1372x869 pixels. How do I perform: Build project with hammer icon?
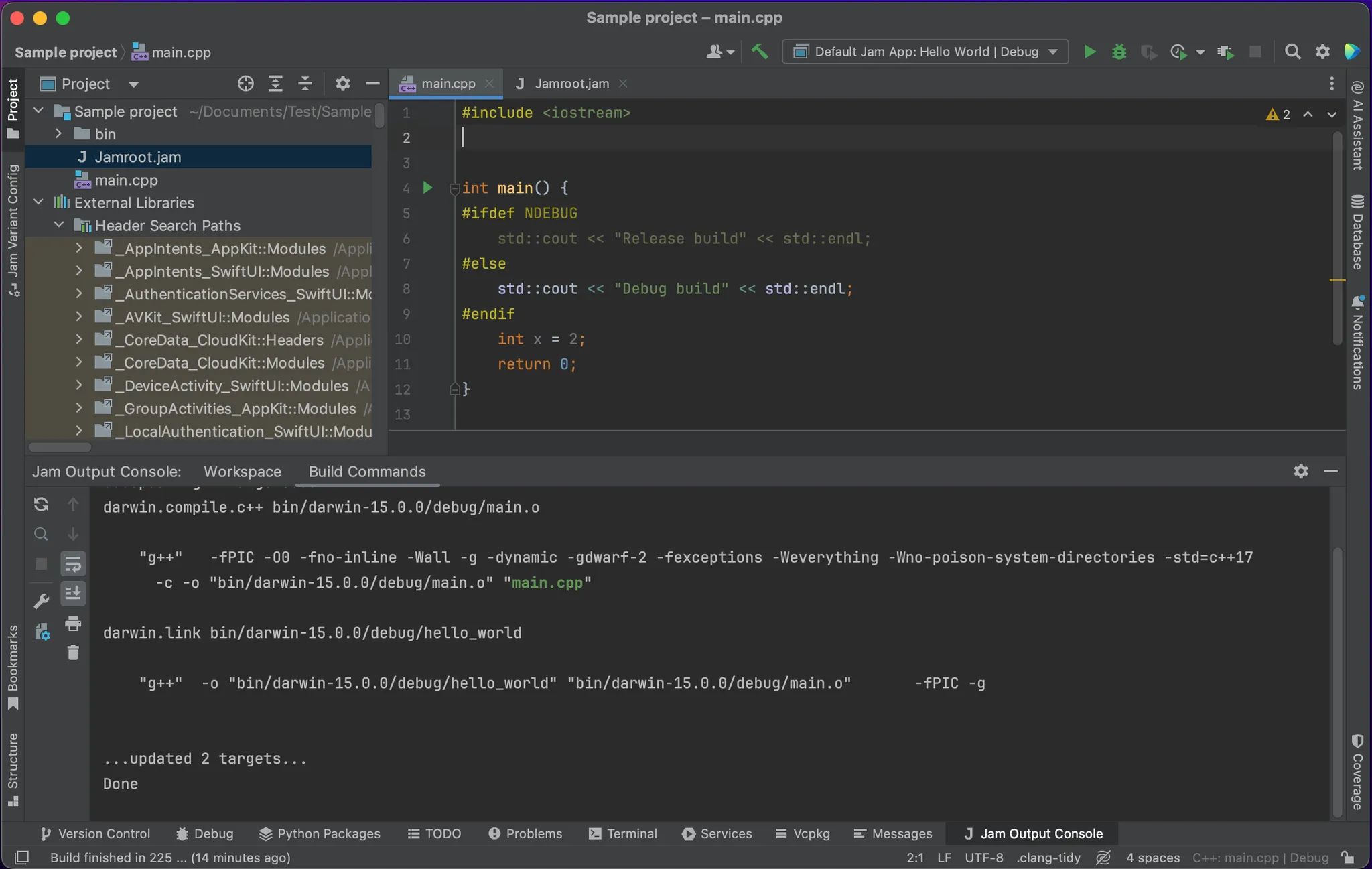coord(760,52)
